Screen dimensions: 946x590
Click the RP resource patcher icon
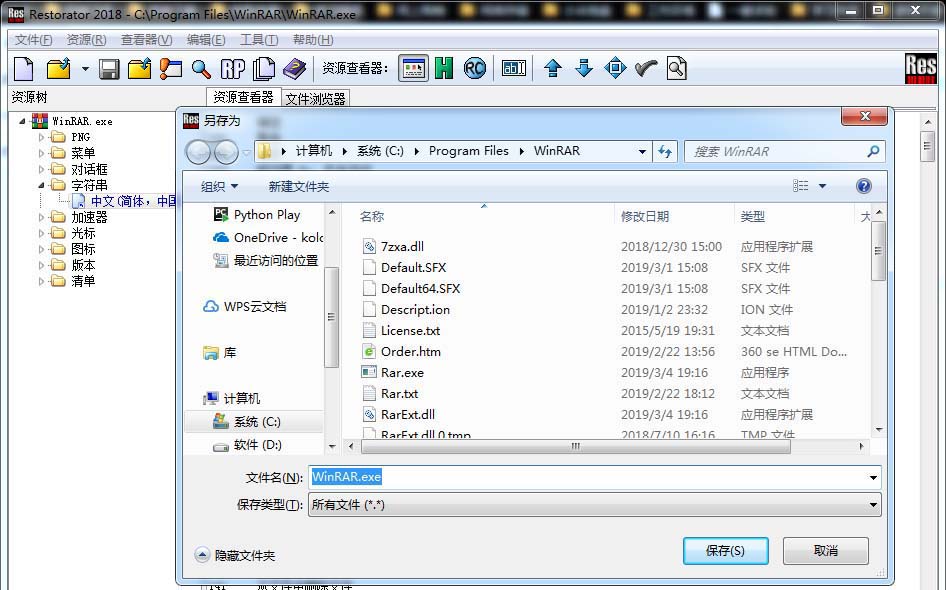232,69
